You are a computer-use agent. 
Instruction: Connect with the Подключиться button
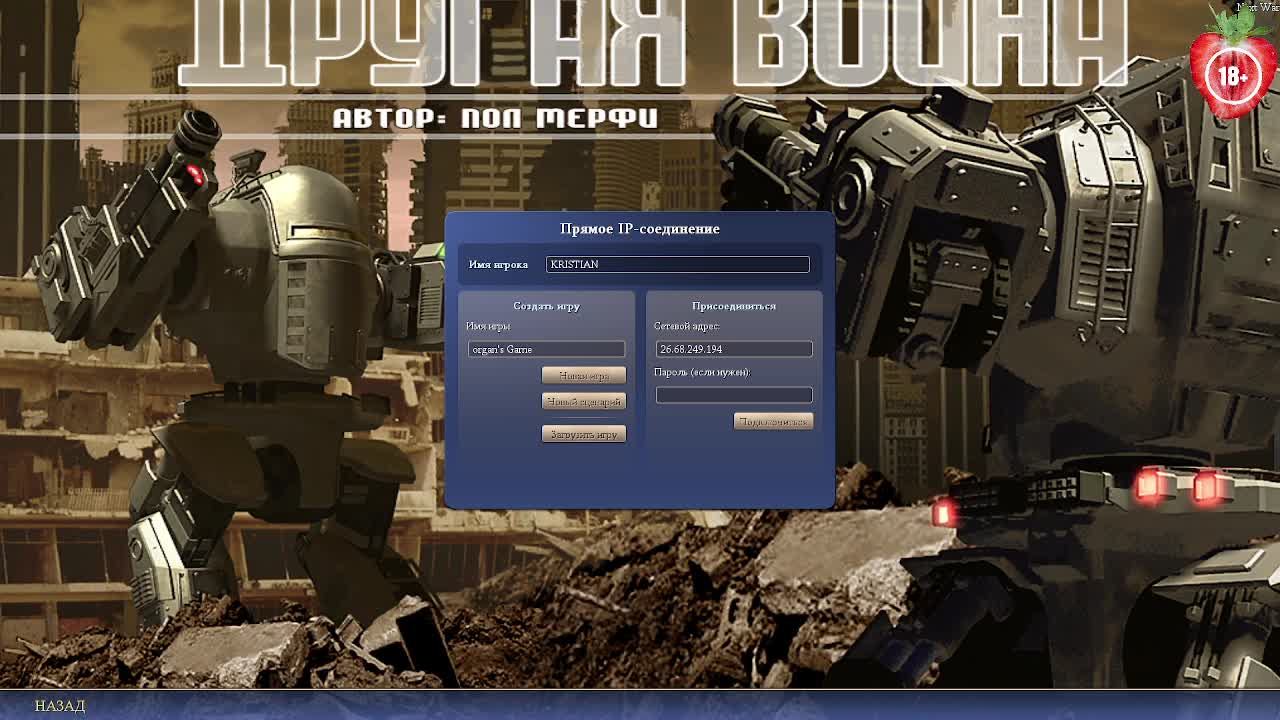[x=773, y=421]
